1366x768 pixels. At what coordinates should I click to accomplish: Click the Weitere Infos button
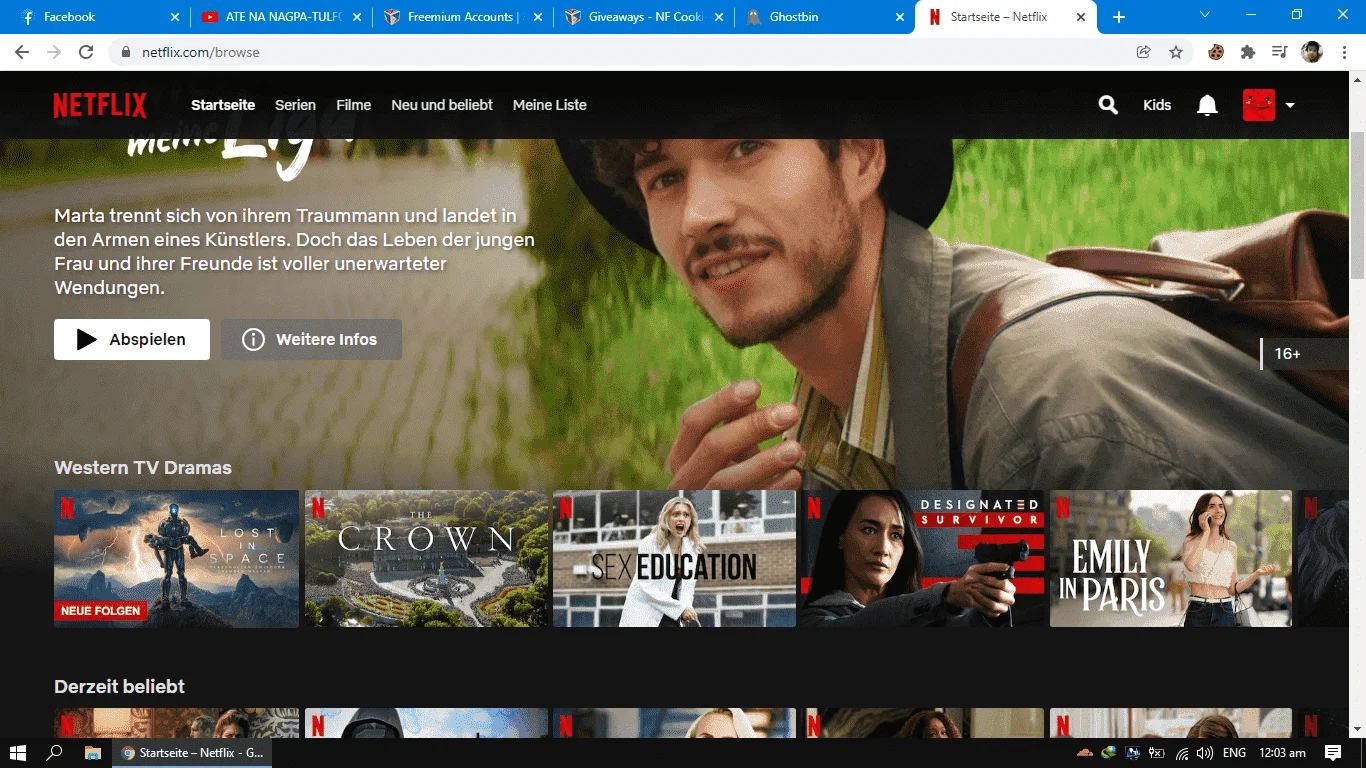(x=311, y=339)
